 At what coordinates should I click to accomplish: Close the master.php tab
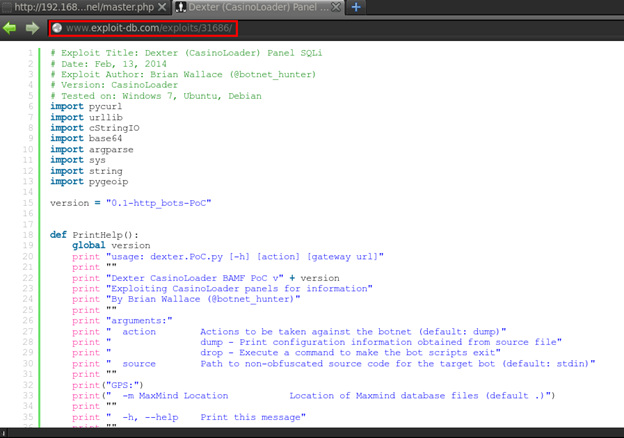[162, 8]
